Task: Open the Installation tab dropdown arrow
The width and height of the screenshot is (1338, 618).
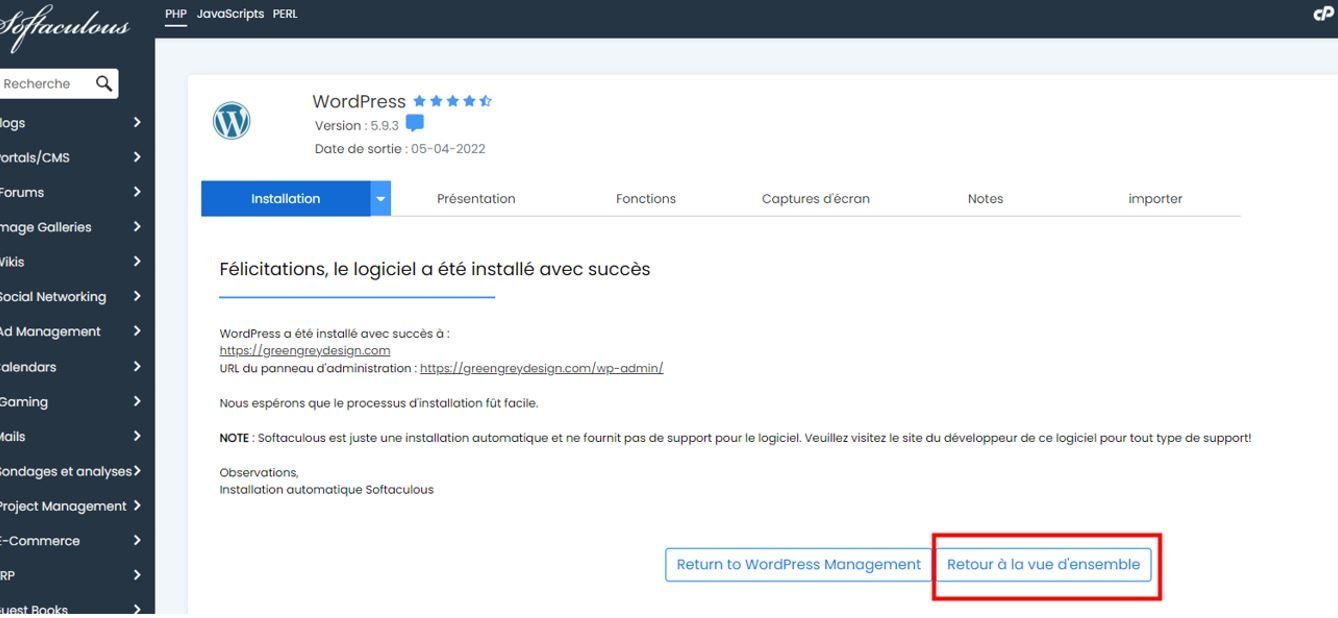Action: point(380,198)
